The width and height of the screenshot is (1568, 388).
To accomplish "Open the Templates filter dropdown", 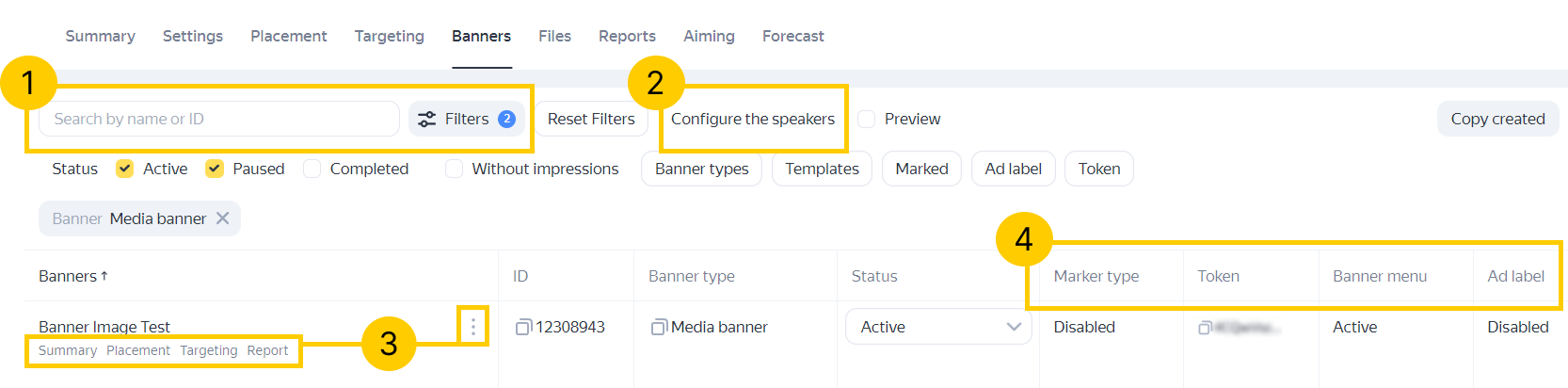I will 822,169.
